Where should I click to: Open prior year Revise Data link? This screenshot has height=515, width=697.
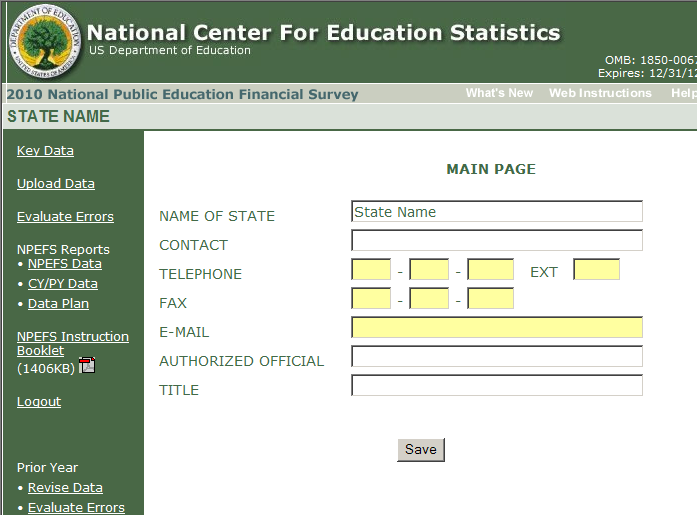(65, 488)
